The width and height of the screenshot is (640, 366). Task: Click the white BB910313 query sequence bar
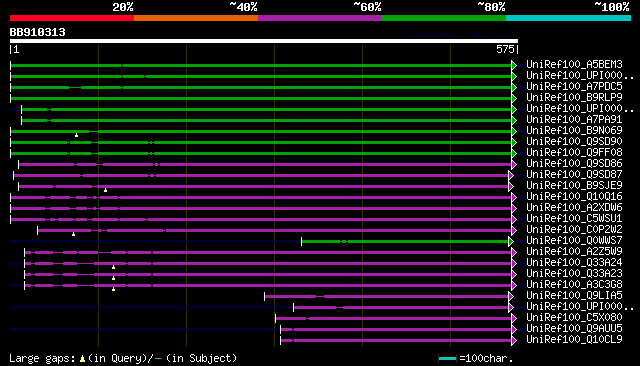264,41
